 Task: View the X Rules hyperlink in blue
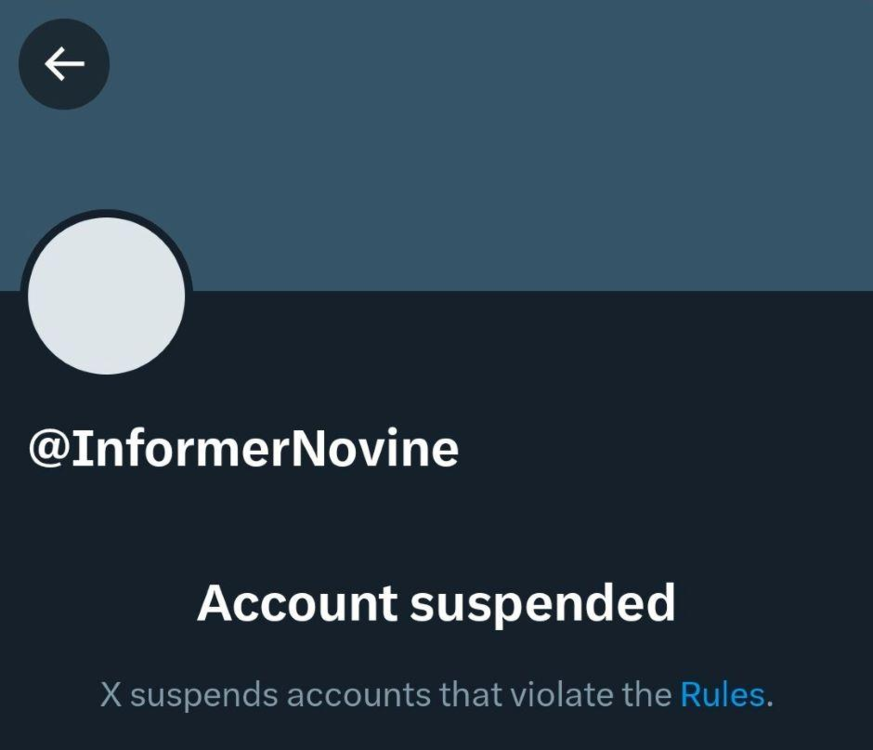point(722,694)
